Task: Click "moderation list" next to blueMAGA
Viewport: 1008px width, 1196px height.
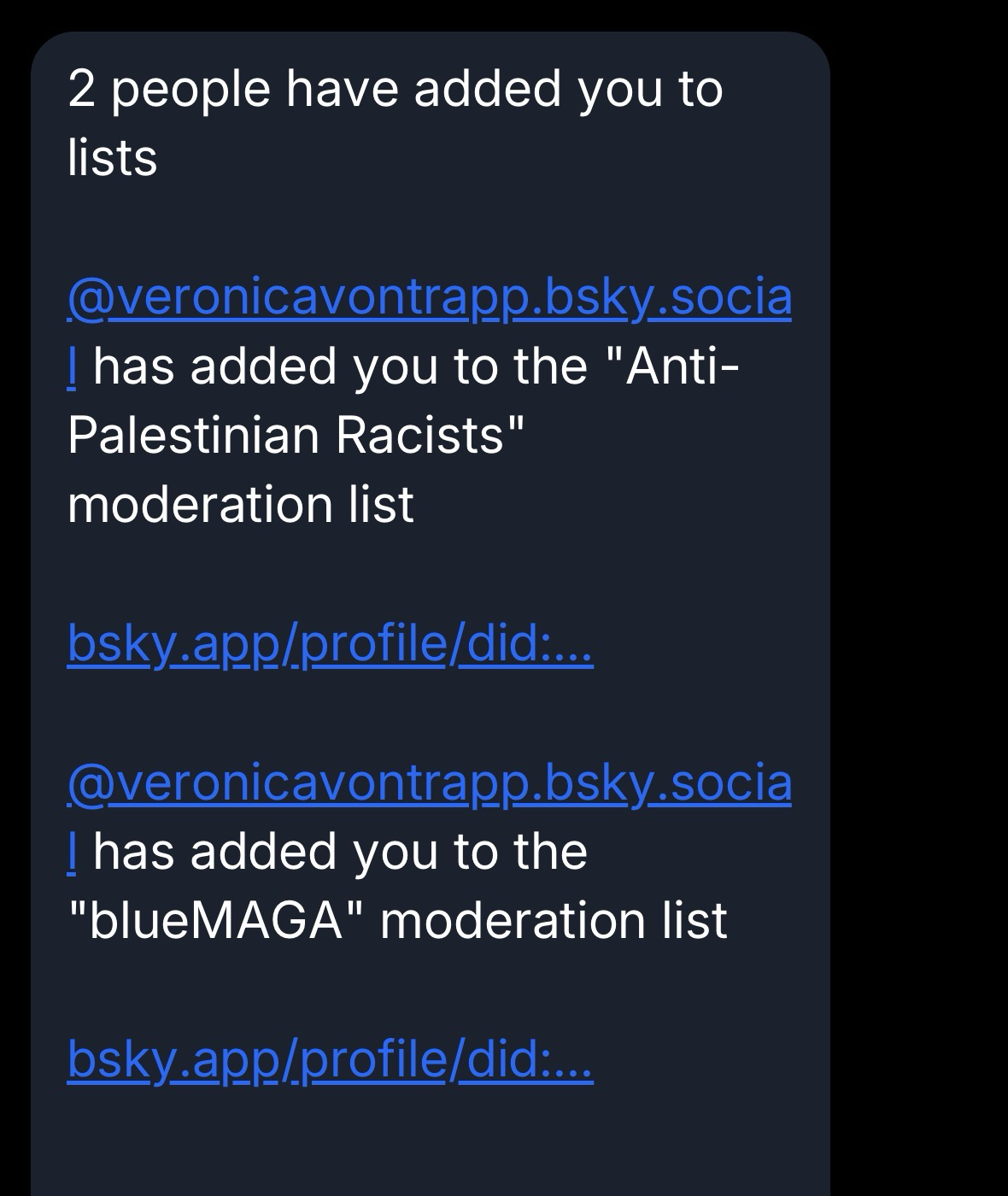Action: [x=554, y=921]
